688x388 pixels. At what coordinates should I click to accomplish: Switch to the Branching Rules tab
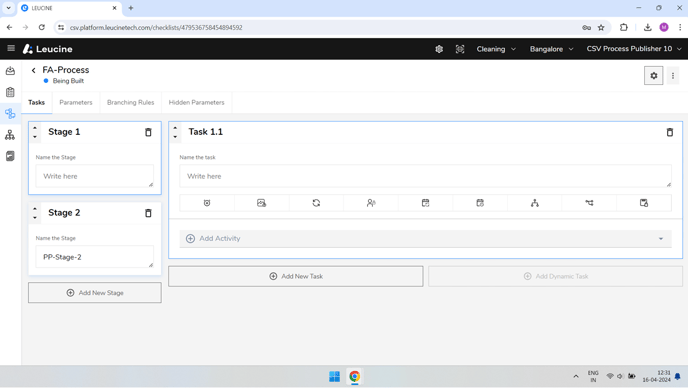click(131, 102)
